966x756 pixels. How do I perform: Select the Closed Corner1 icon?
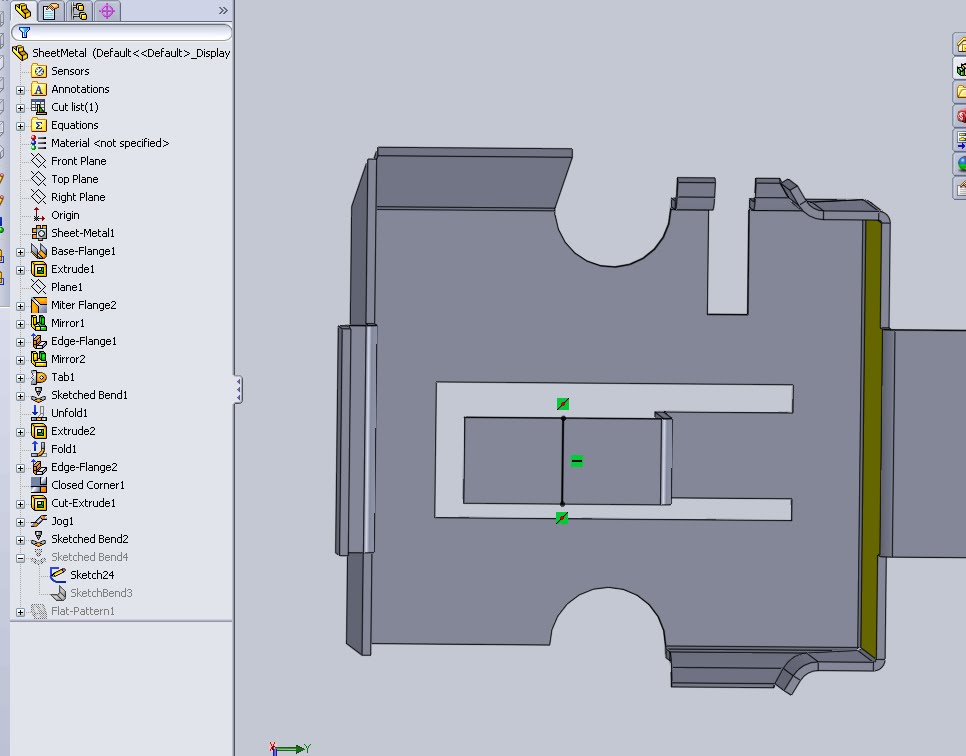click(39, 485)
